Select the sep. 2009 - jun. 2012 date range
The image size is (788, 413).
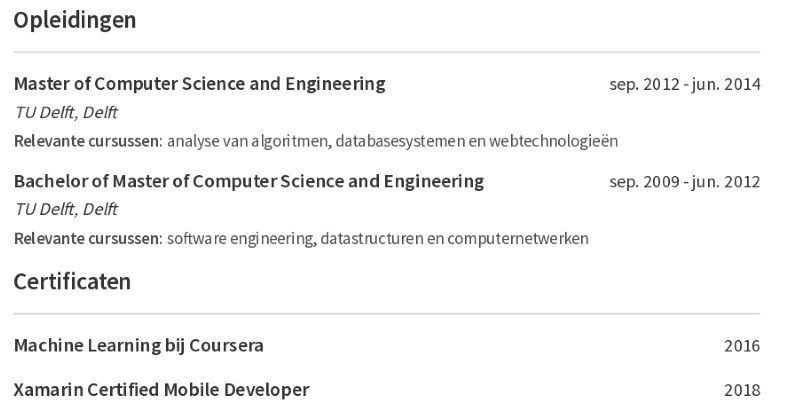[684, 181]
